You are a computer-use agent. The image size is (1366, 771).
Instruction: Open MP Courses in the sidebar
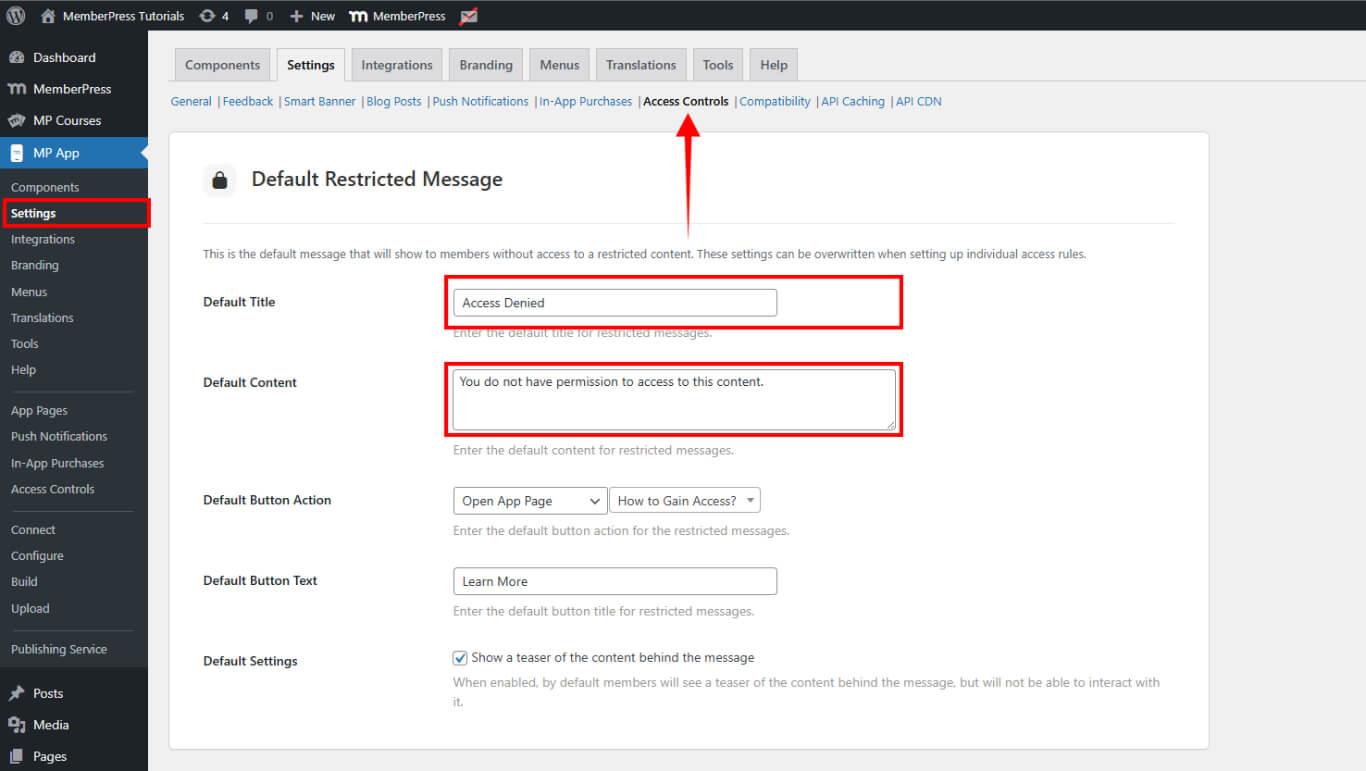pyautogui.click(x=66, y=121)
